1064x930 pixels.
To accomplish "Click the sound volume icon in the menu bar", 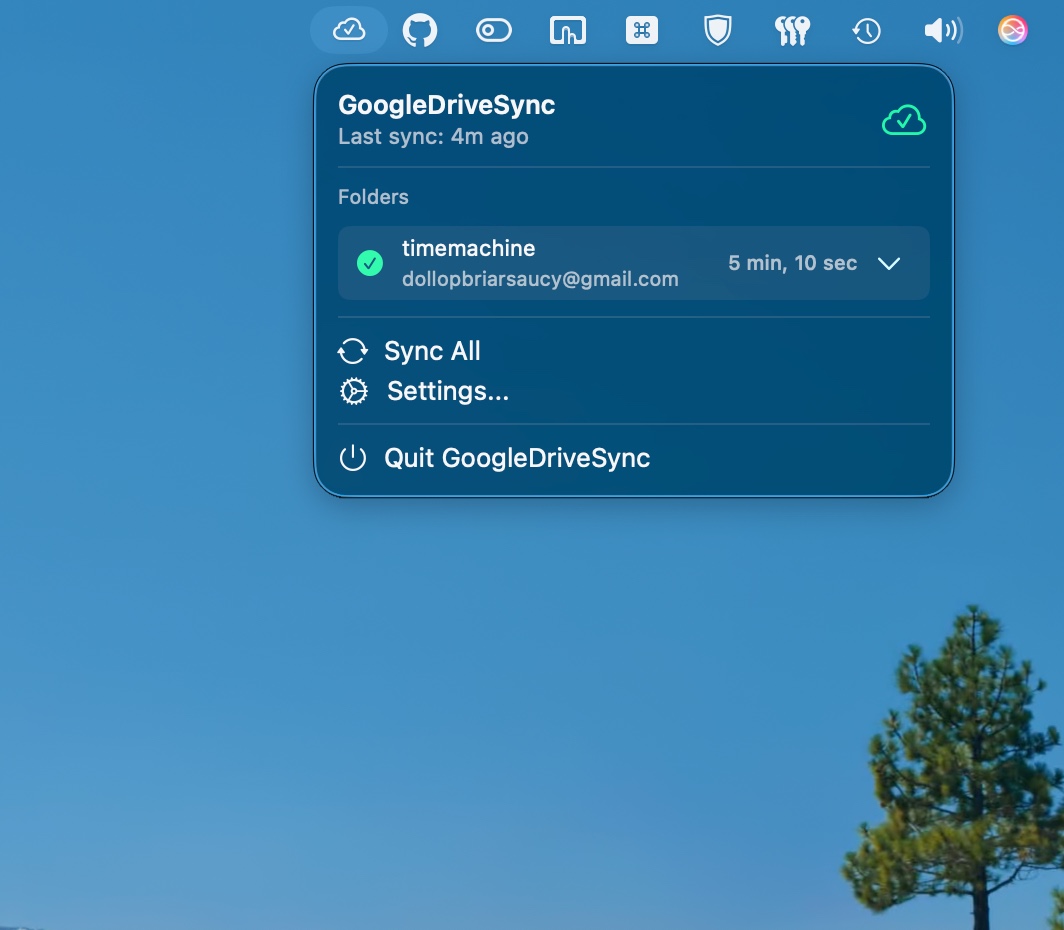I will (941, 30).
